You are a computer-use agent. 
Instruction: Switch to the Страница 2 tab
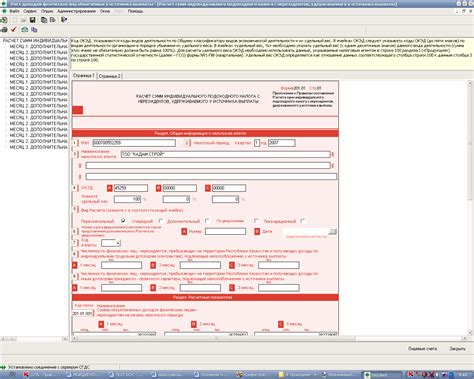pyautogui.click(x=110, y=76)
